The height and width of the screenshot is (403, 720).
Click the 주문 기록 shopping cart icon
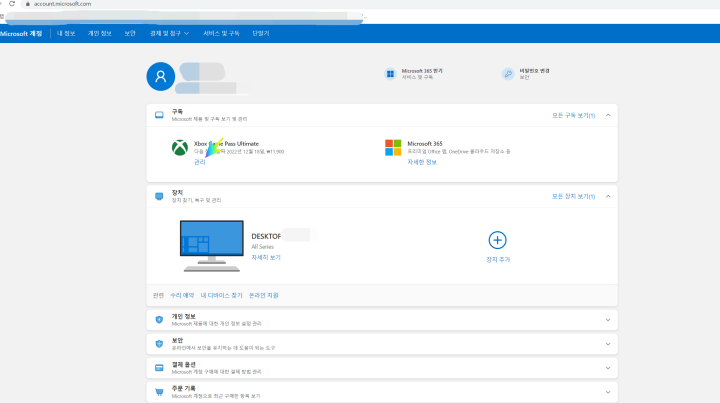[x=159, y=392]
